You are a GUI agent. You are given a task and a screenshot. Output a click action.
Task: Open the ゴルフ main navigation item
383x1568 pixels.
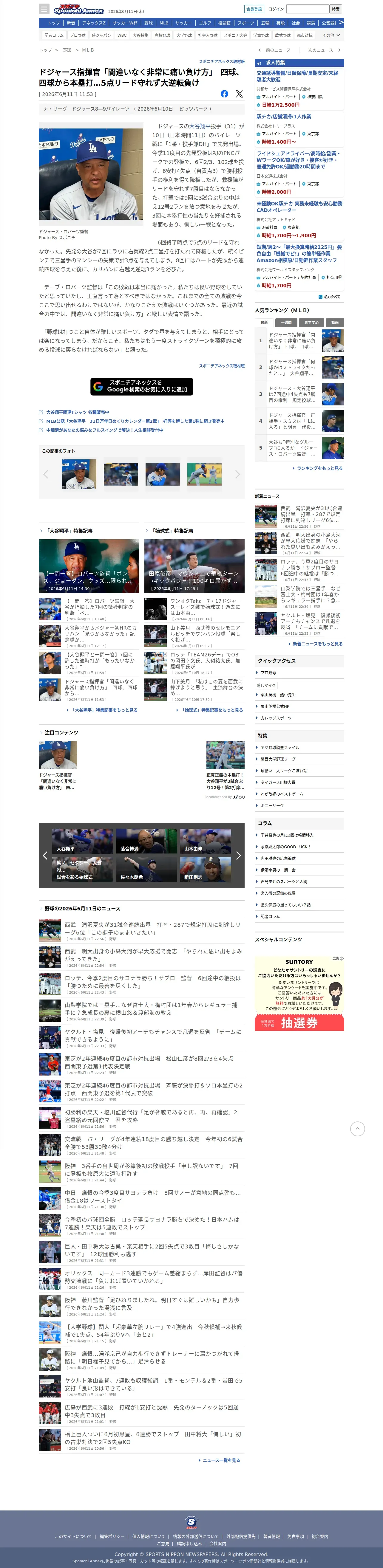tap(205, 23)
